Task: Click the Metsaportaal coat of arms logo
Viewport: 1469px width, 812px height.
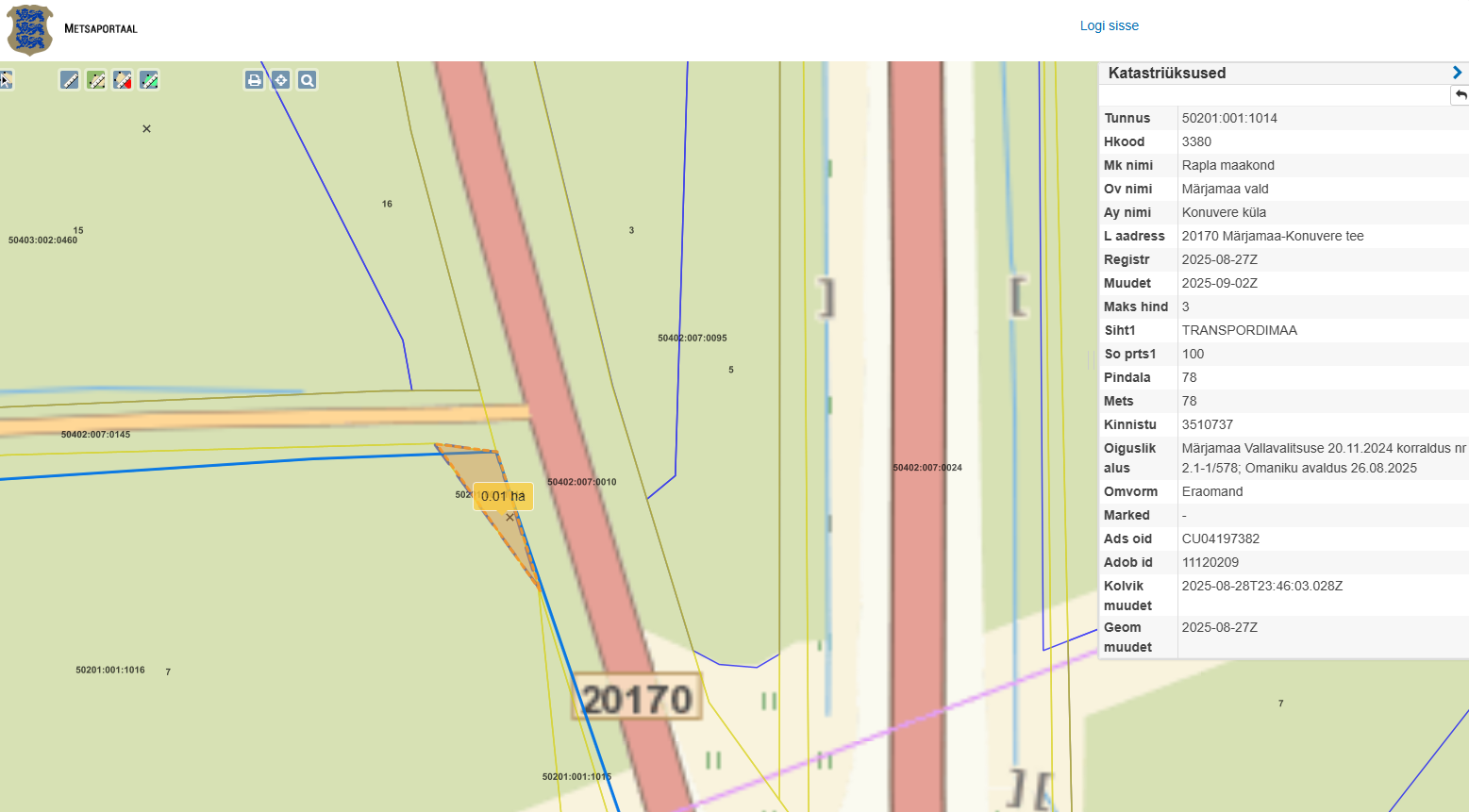Action: pos(30,29)
